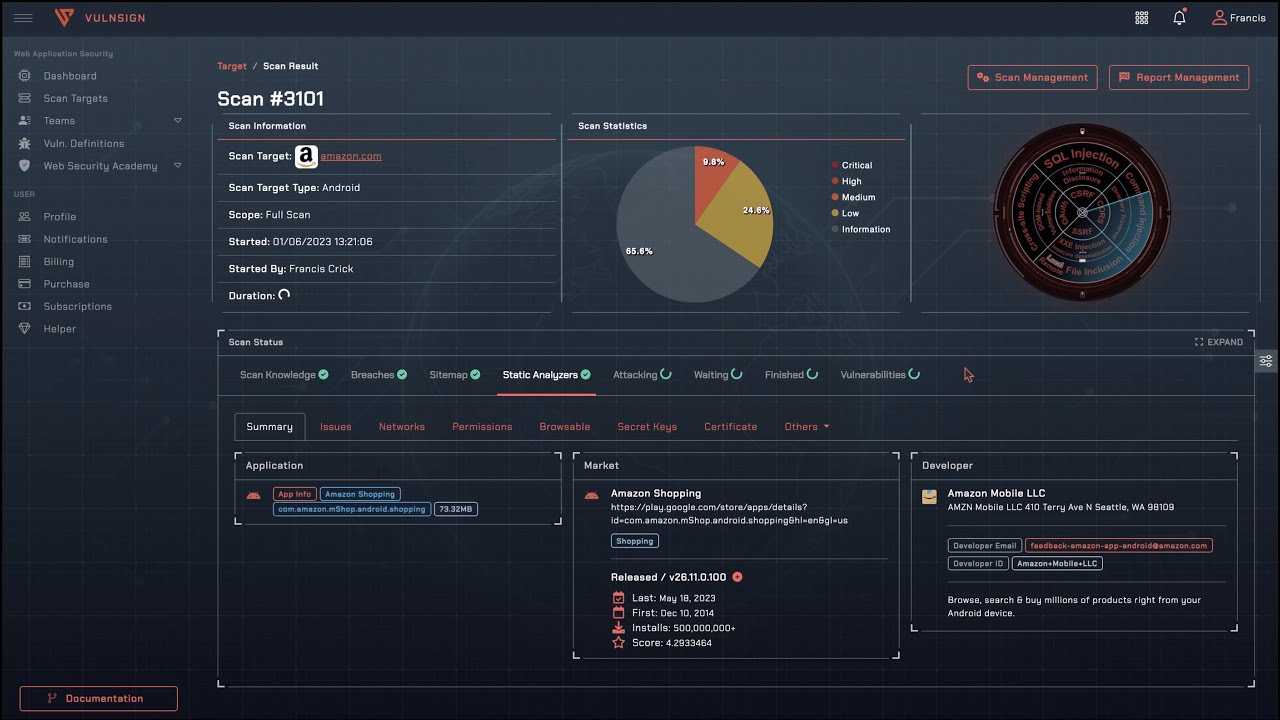This screenshot has width=1280, height=720.
Task: Click the Helper diamond icon
Action: pos(24,329)
